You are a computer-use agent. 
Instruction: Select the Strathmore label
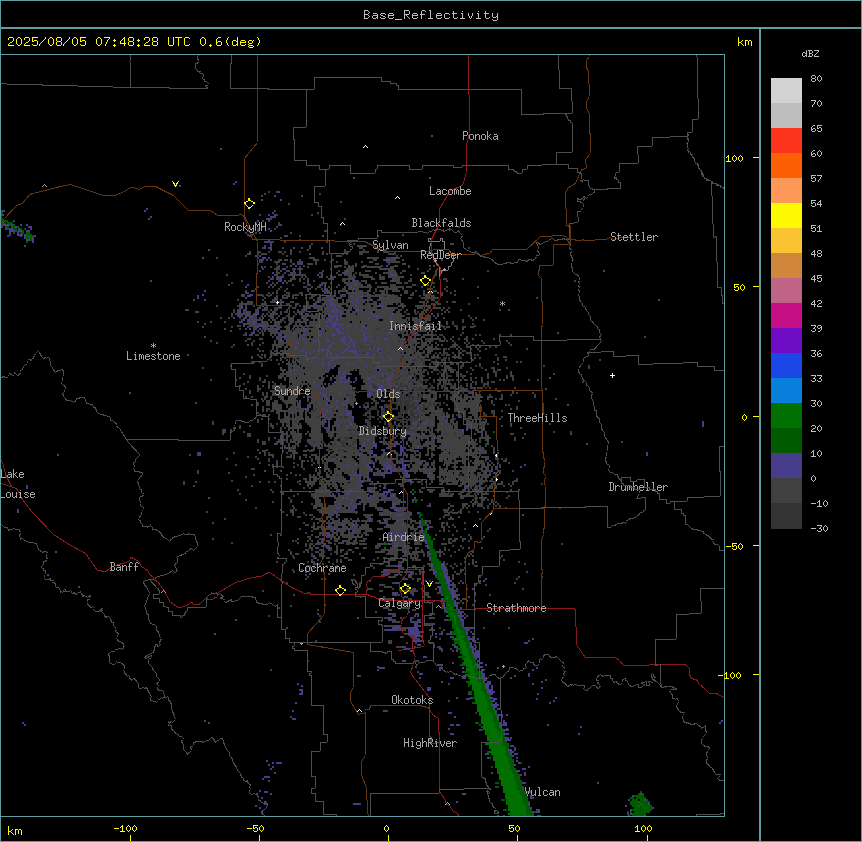click(x=516, y=608)
